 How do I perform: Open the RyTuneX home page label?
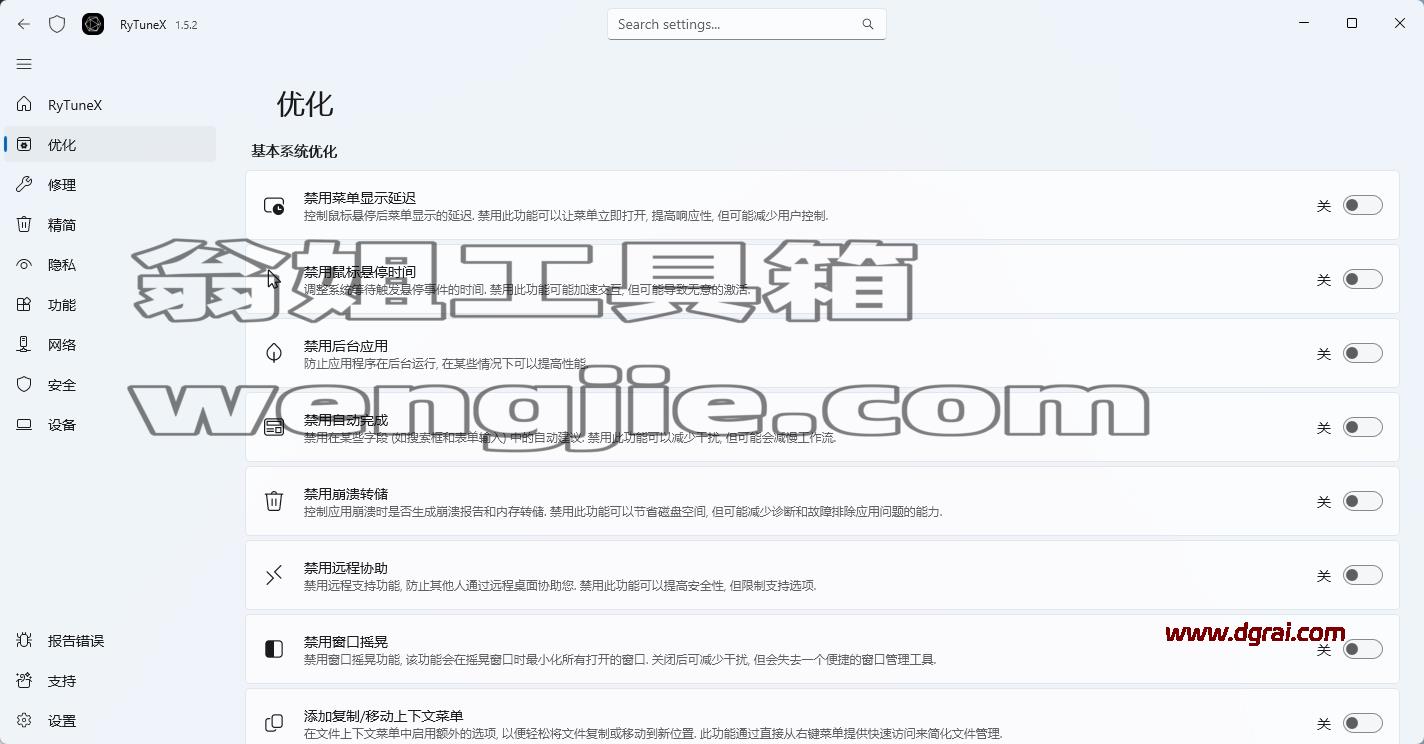tap(75, 105)
